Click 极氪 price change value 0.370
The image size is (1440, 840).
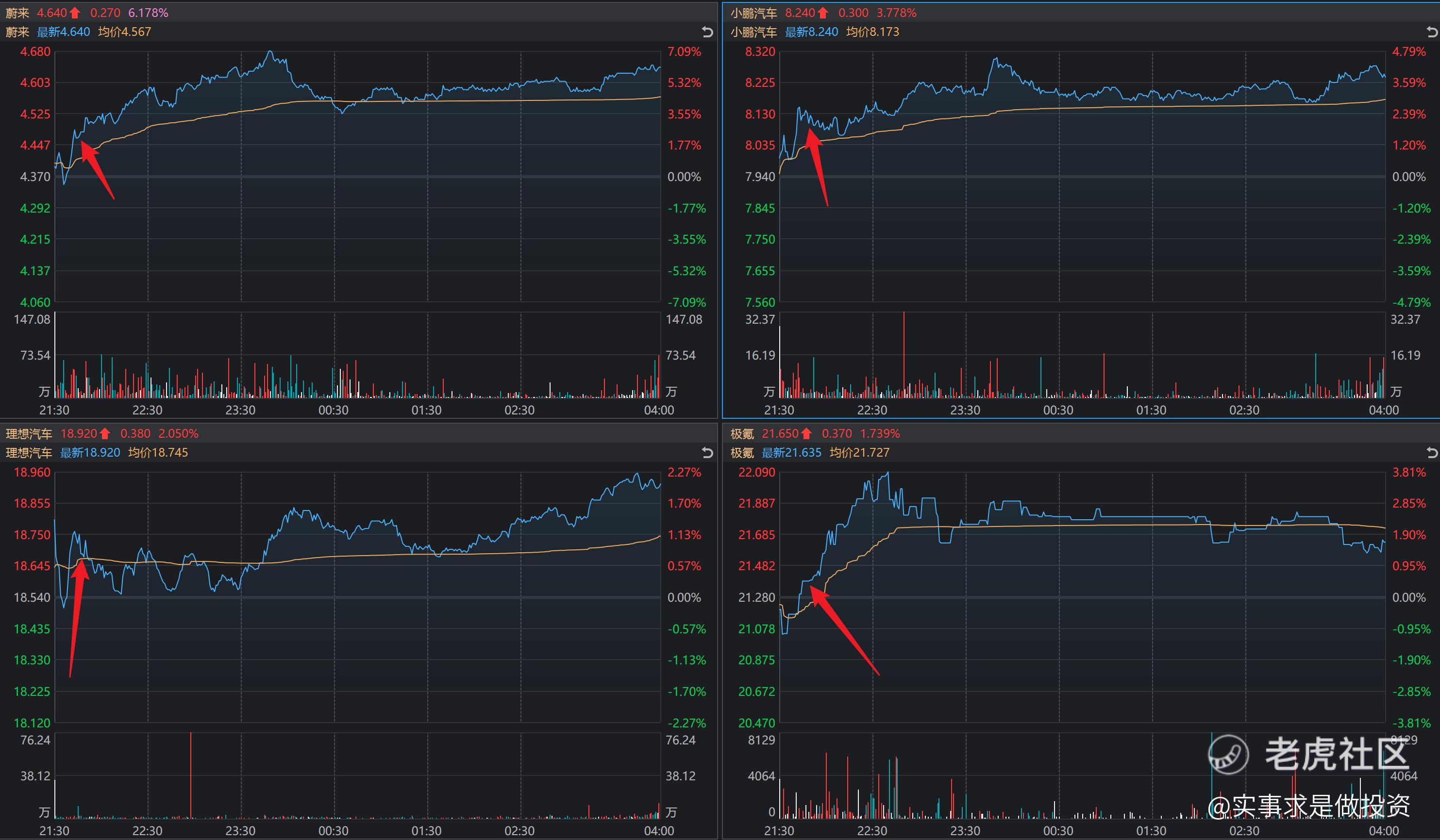click(837, 433)
